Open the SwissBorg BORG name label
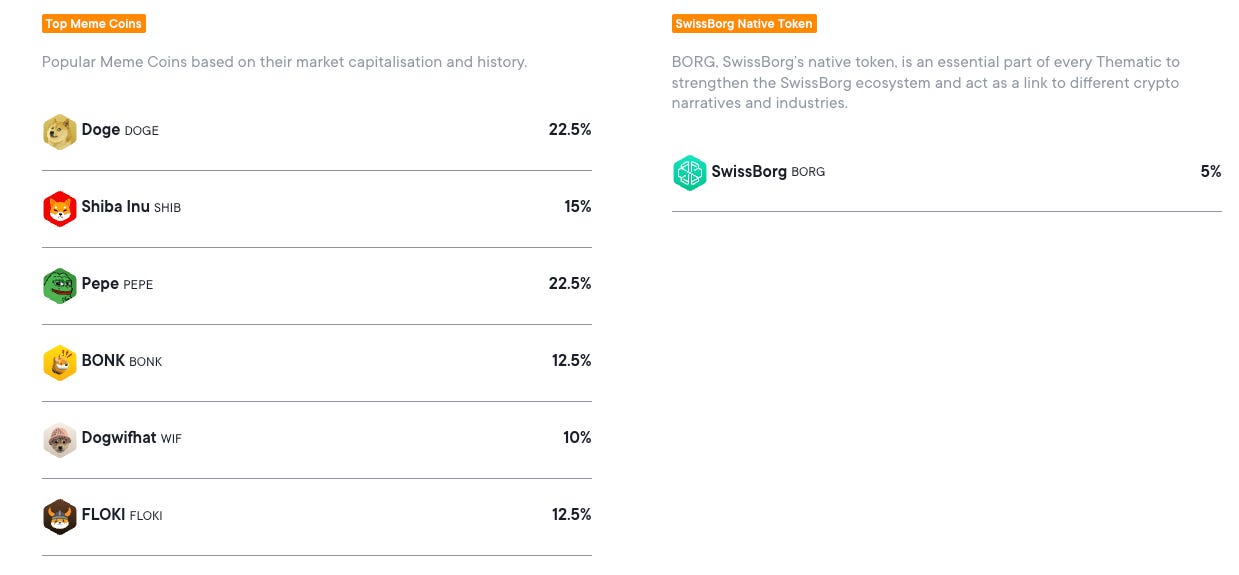The image size is (1239, 575). click(x=768, y=171)
